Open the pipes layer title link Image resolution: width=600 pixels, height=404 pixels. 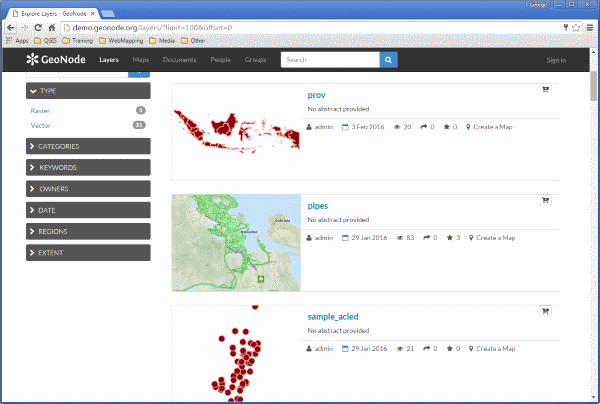click(318, 206)
